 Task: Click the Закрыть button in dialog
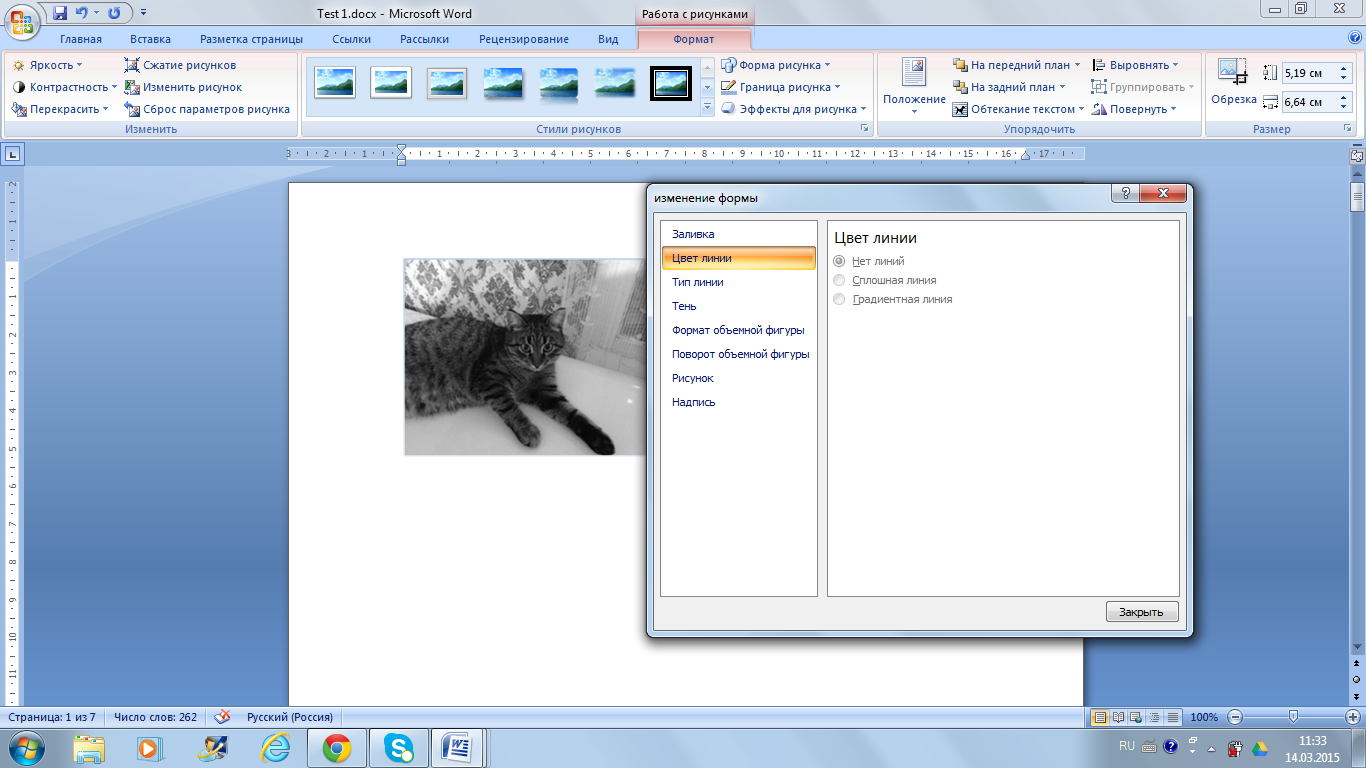1141,612
